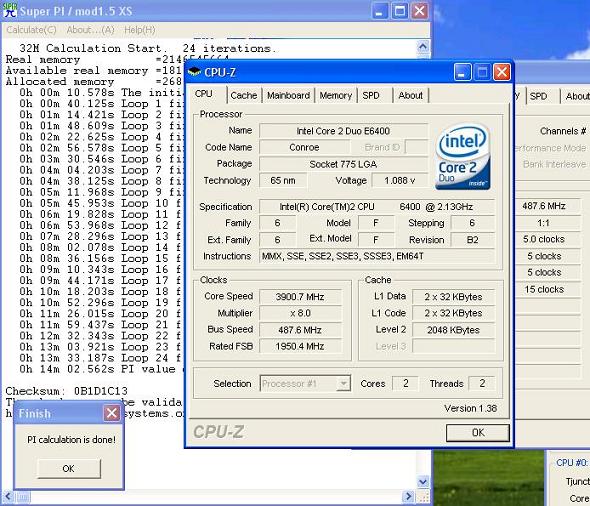Open the Help(H) menu in Super PI

pos(140,30)
